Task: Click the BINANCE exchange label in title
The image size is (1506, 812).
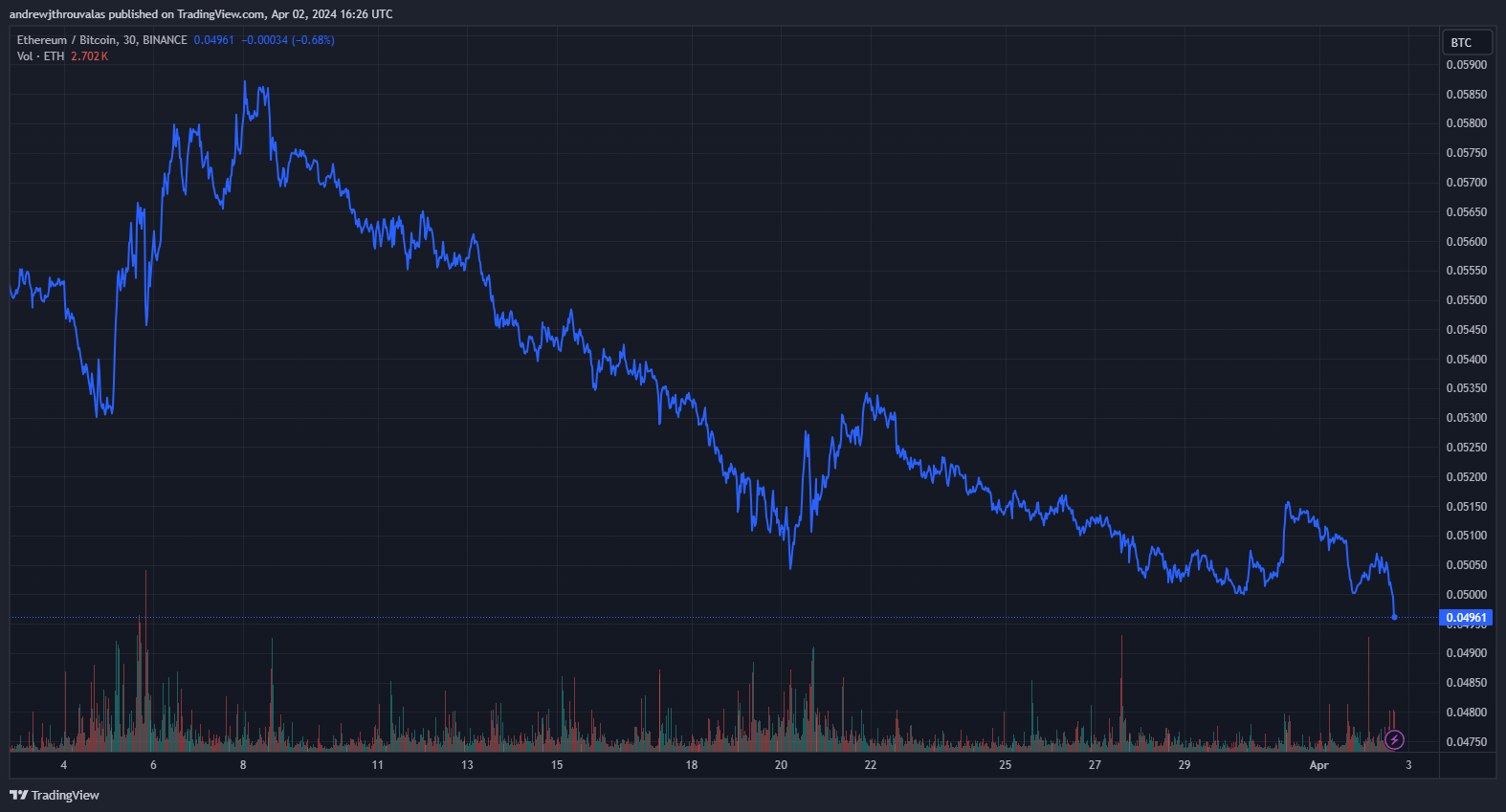Action: [165, 40]
